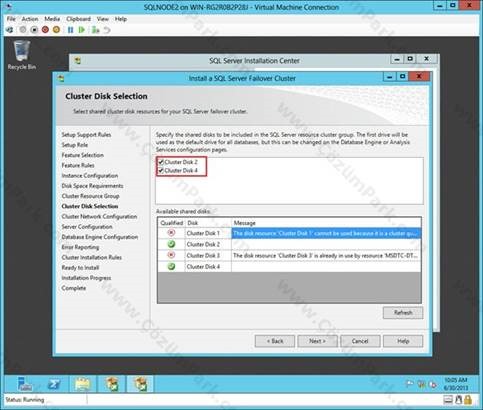The width and height of the screenshot is (483, 410).
Task: Click the Ready to Install step
Action: point(80,268)
